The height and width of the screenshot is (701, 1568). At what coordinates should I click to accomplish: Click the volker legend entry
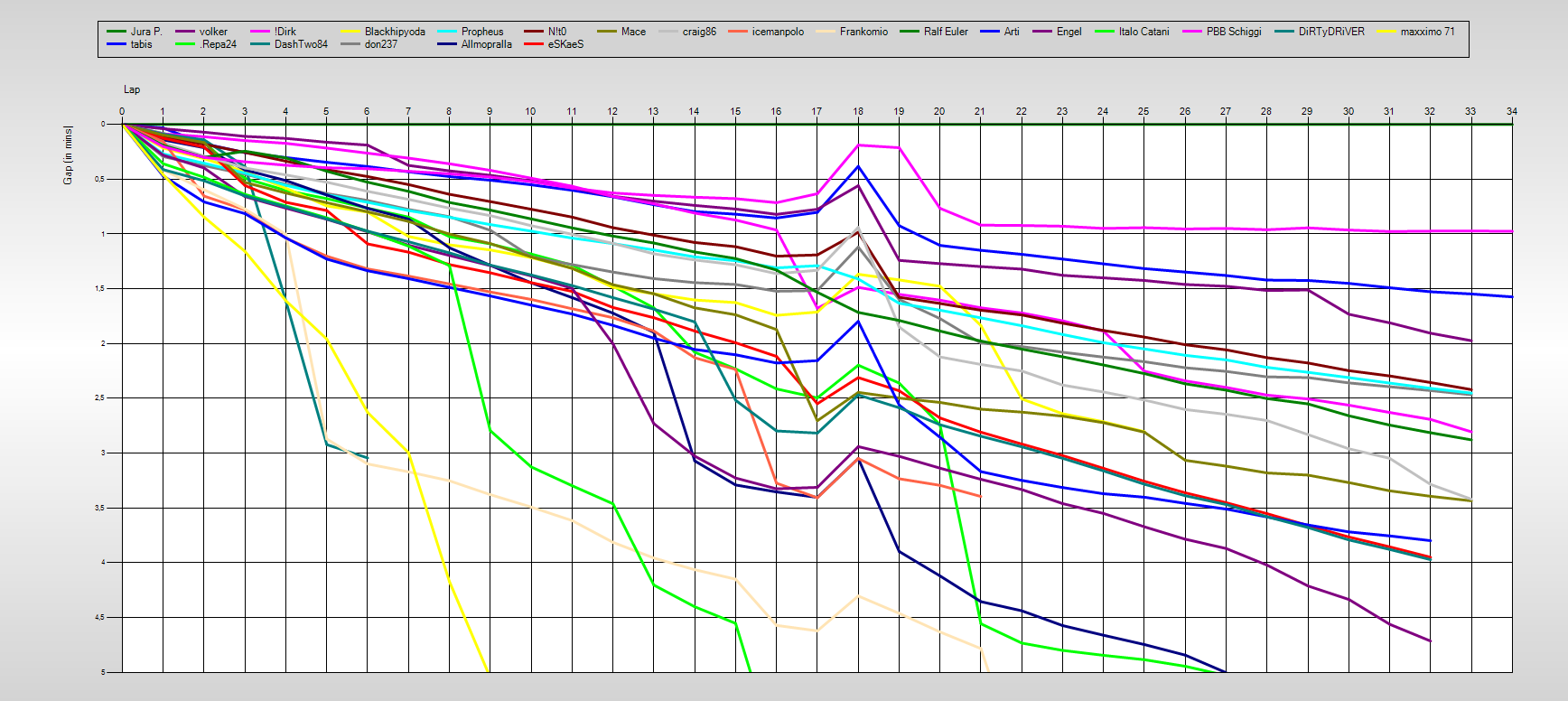[213, 32]
